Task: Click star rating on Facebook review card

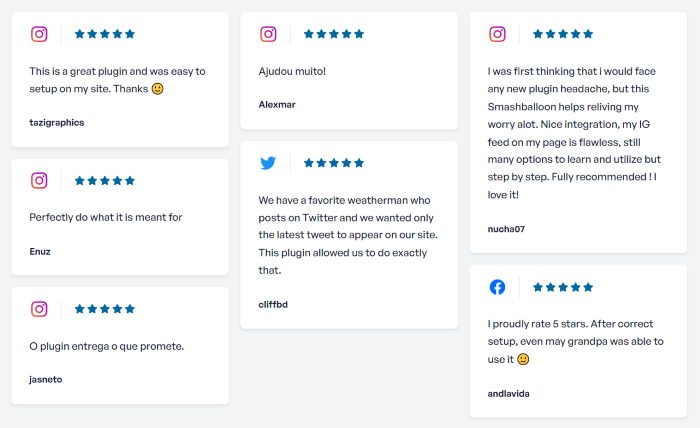Action: (563, 288)
